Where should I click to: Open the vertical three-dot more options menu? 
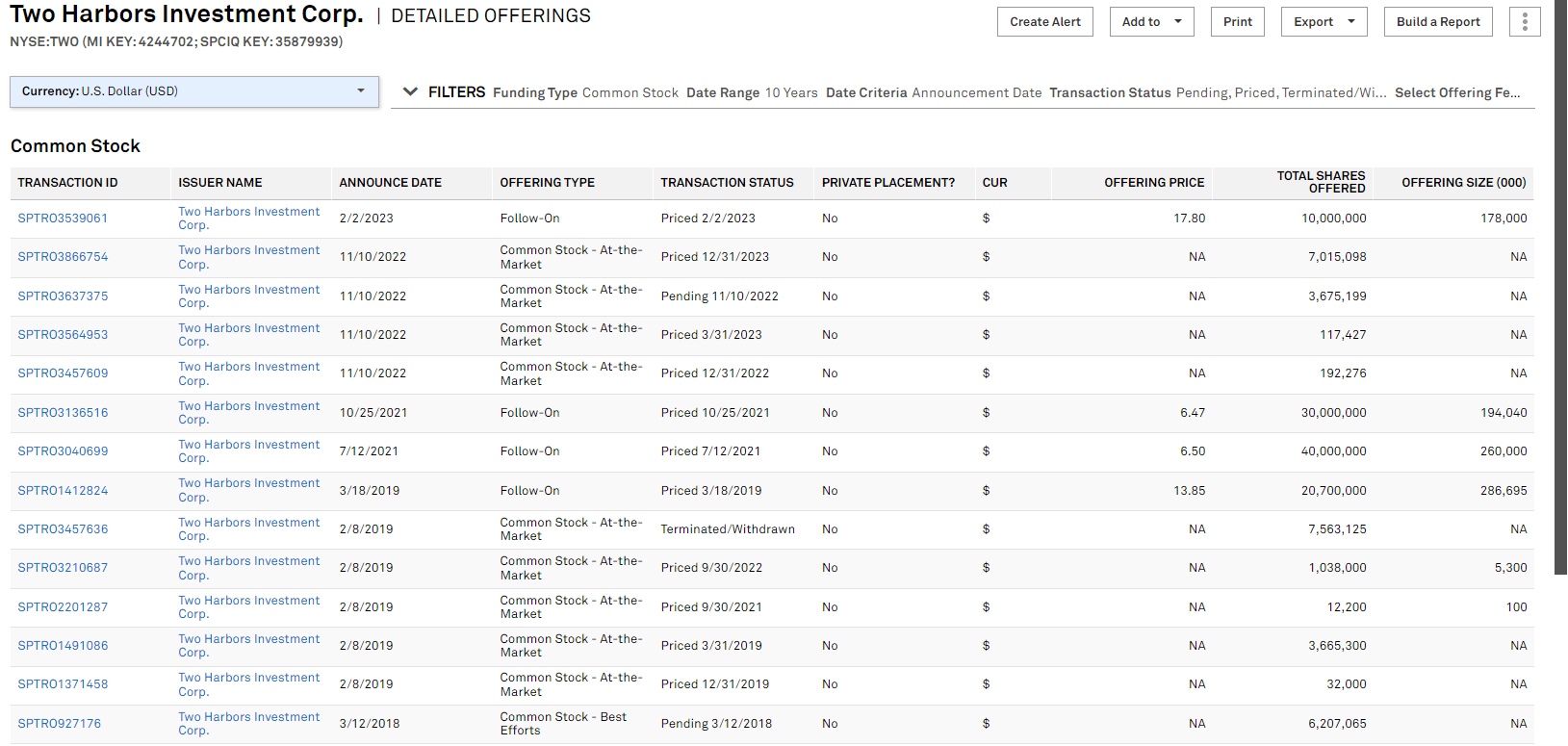tap(1525, 22)
